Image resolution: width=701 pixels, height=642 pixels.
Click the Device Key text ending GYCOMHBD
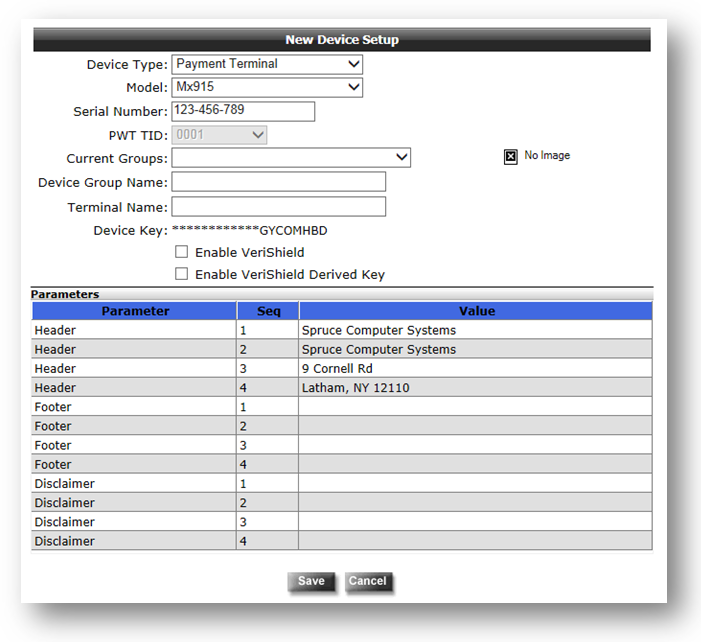tap(249, 231)
